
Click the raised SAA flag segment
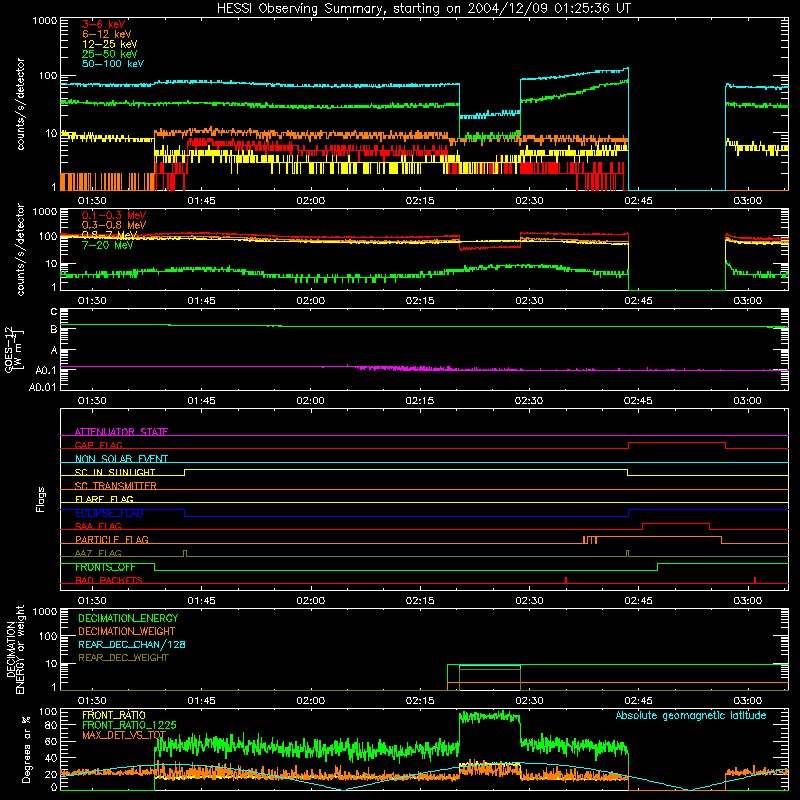[676, 523]
